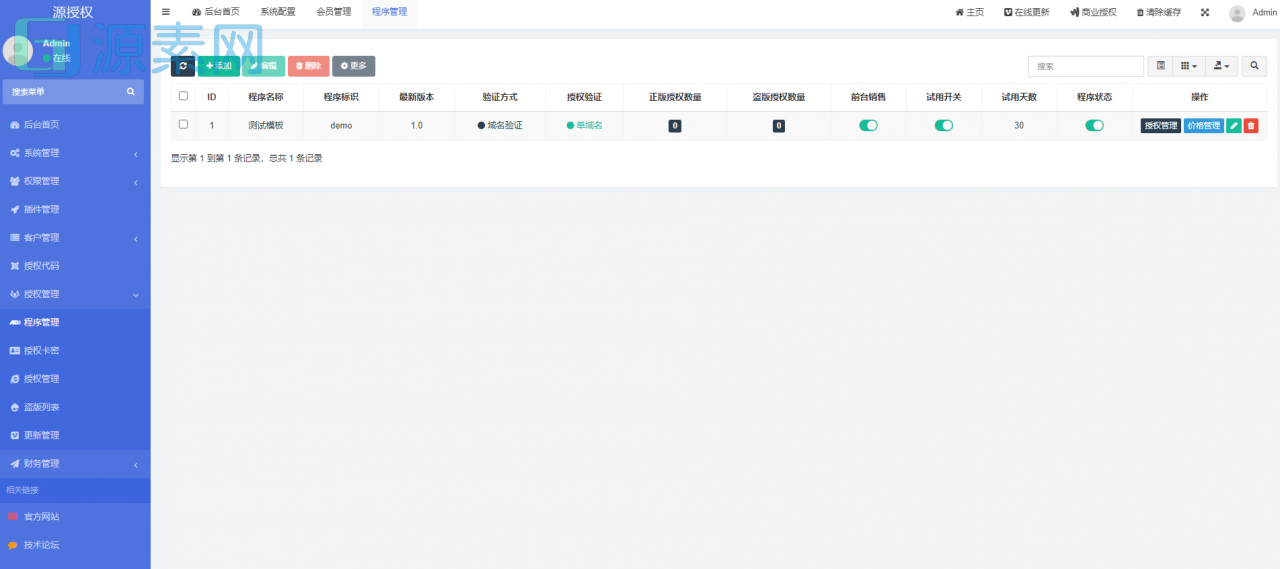Click the green 添加 add button
The width and height of the screenshot is (1280, 569).
pyautogui.click(x=219, y=66)
